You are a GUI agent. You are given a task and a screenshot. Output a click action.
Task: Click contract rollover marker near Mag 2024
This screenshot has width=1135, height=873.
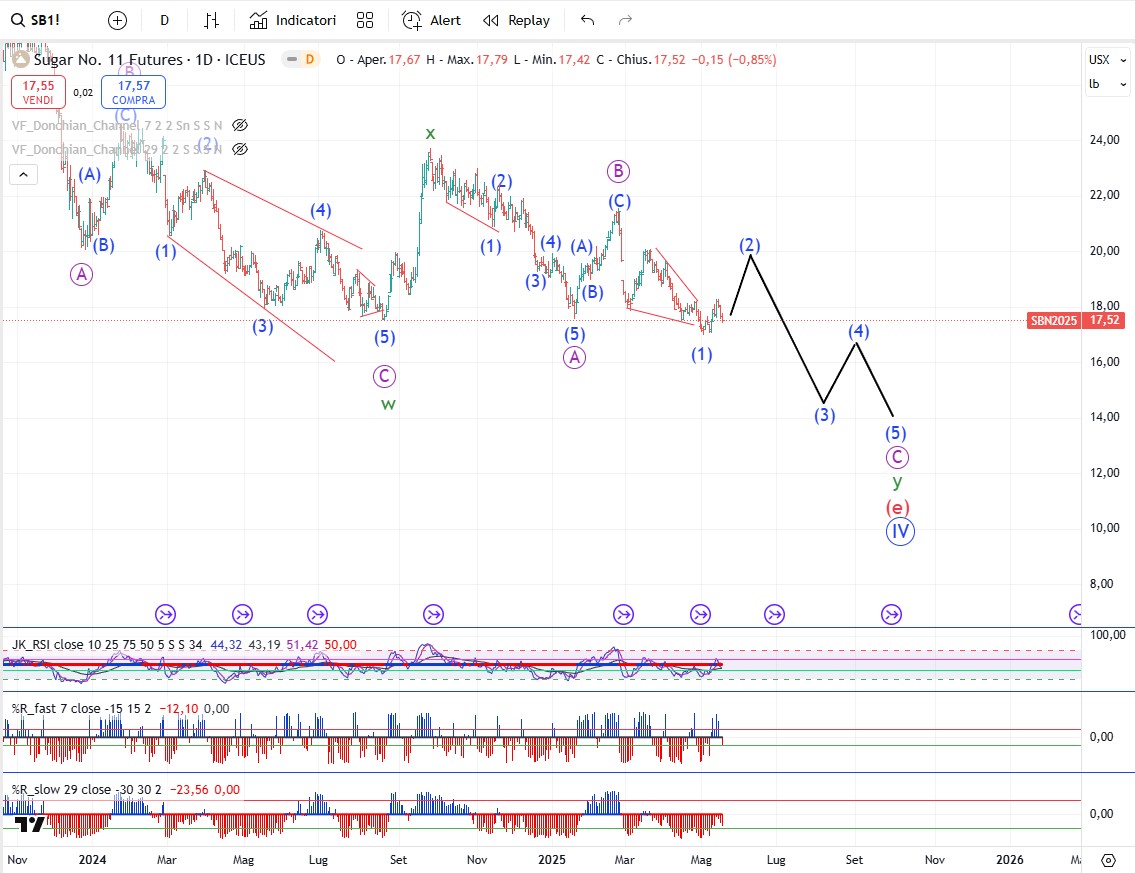point(242,615)
